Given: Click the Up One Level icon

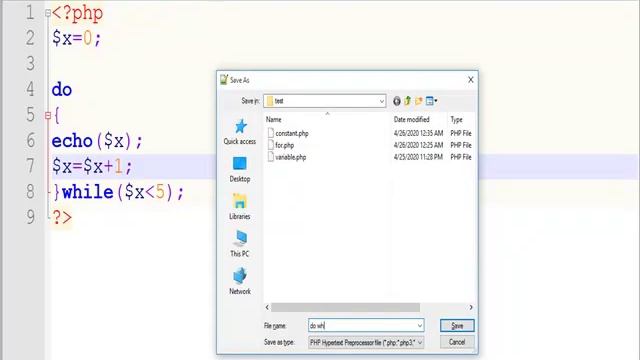Looking at the screenshot, I should [407, 101].
